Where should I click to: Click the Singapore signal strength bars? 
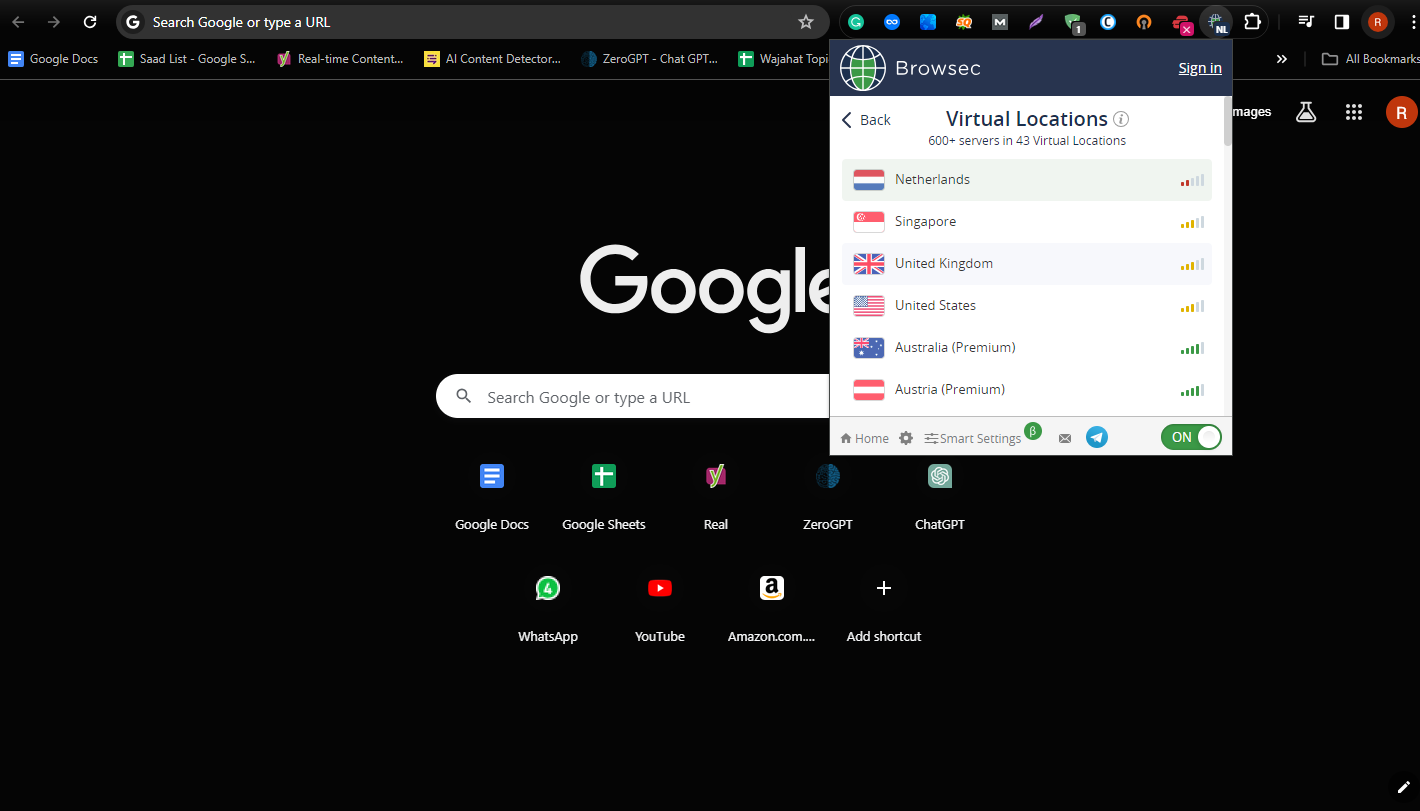1192,222
